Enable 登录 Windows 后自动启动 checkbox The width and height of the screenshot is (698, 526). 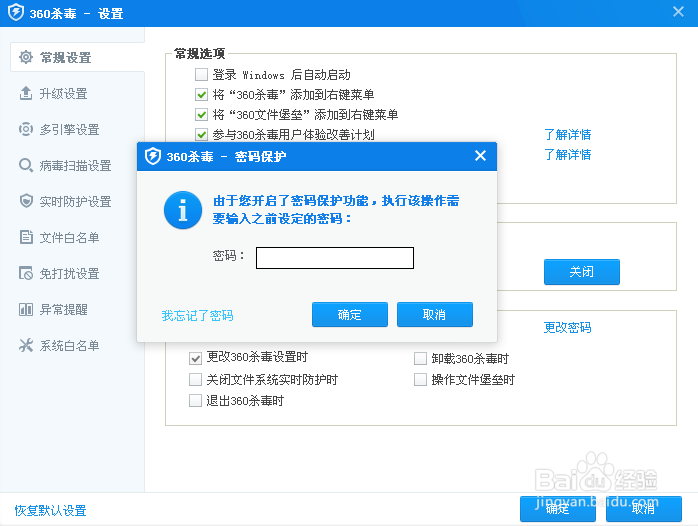click(x=201, y=75)
